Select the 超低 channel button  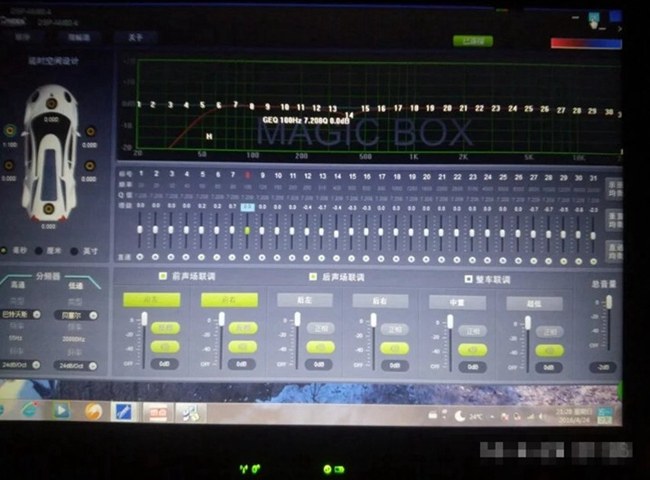[534, 303]
